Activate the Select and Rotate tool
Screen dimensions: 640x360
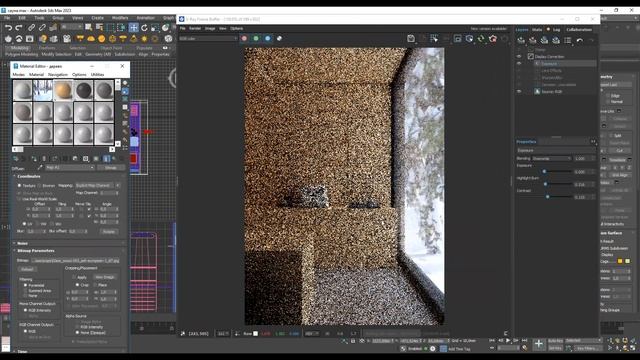pyautogui.click(x=144, y=28)
